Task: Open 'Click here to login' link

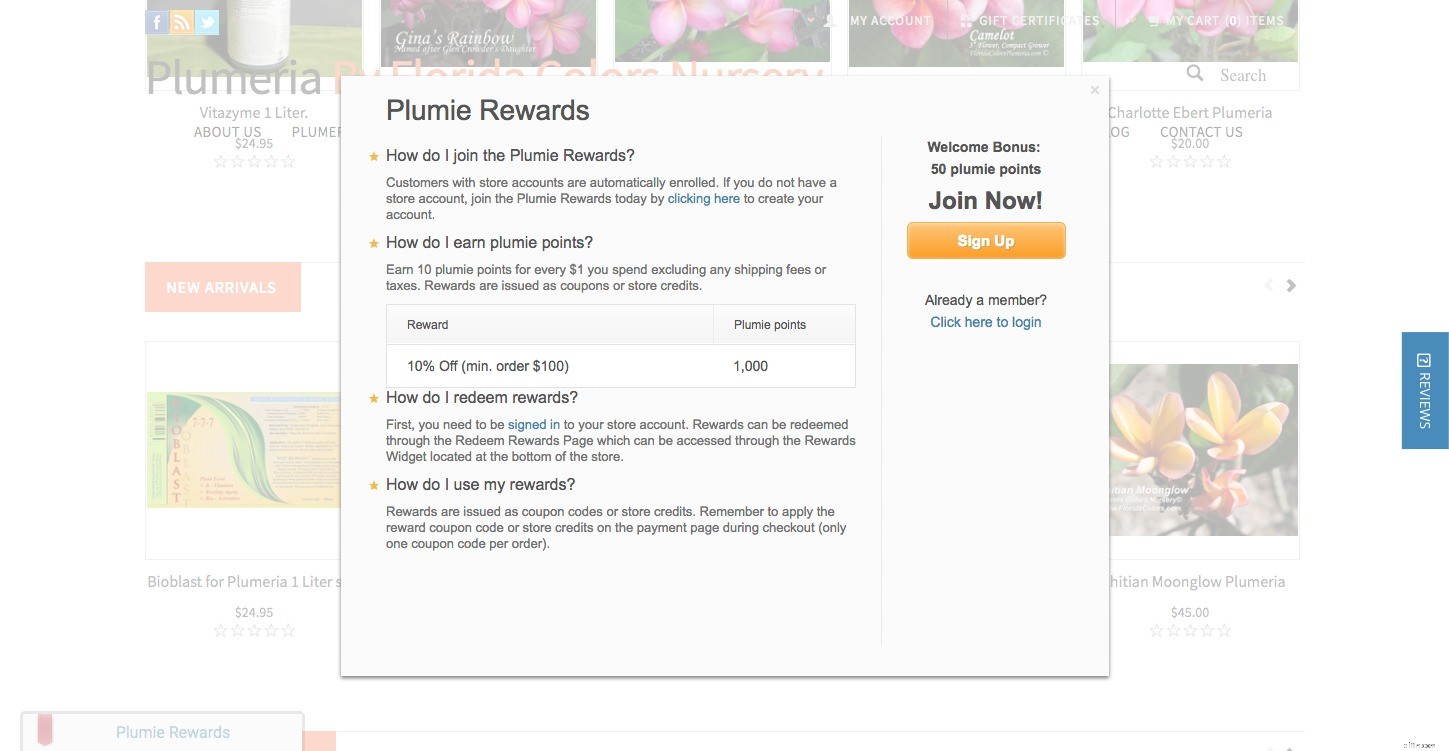Action: 985,322
